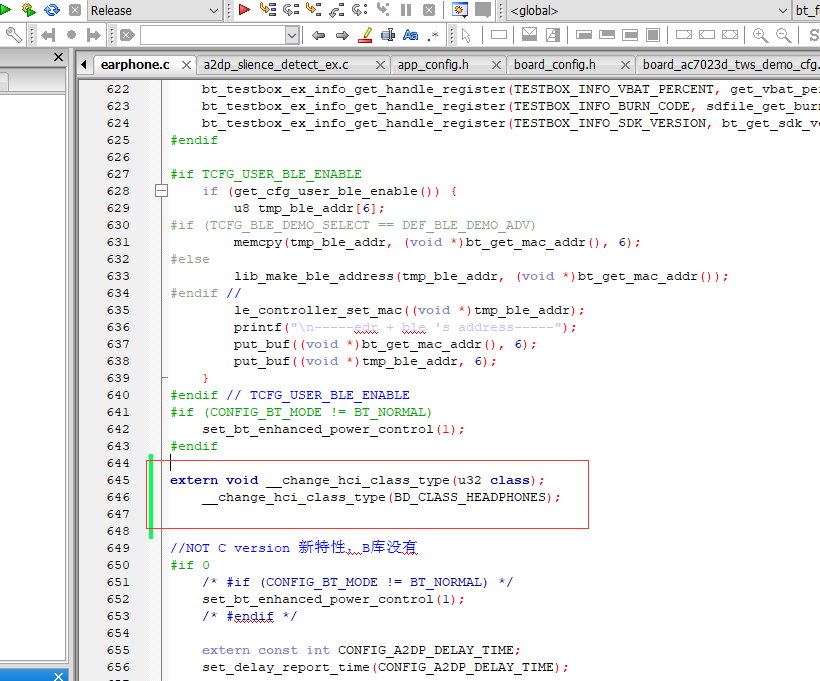Screen dimensions: 820x681
Task: Click the Rebuild icon with blue arrows
Action: coord(52,9)
